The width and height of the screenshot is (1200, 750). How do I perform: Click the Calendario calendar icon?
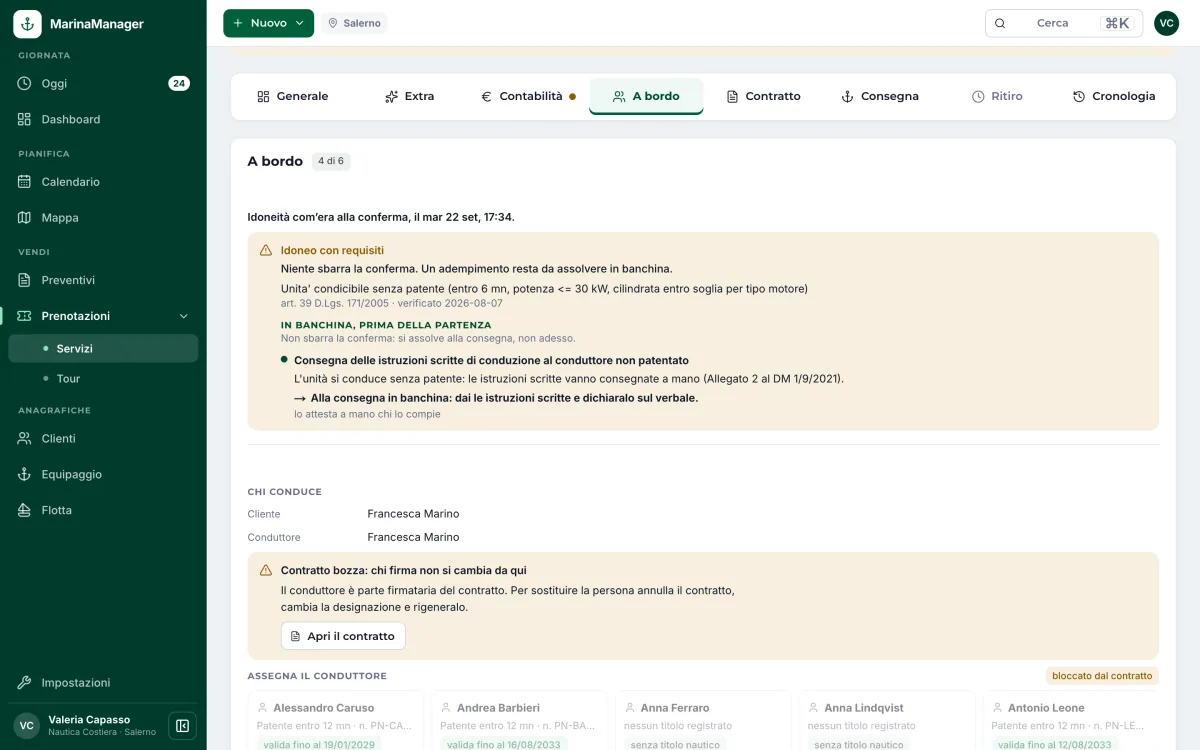click(x=25, y=182)
